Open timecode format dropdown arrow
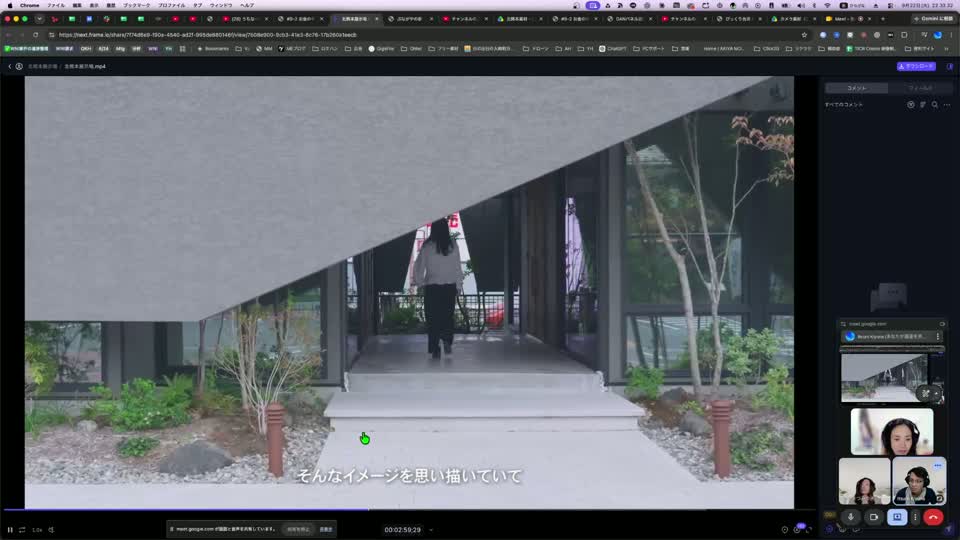960x540 pixels. click(431, 530)
